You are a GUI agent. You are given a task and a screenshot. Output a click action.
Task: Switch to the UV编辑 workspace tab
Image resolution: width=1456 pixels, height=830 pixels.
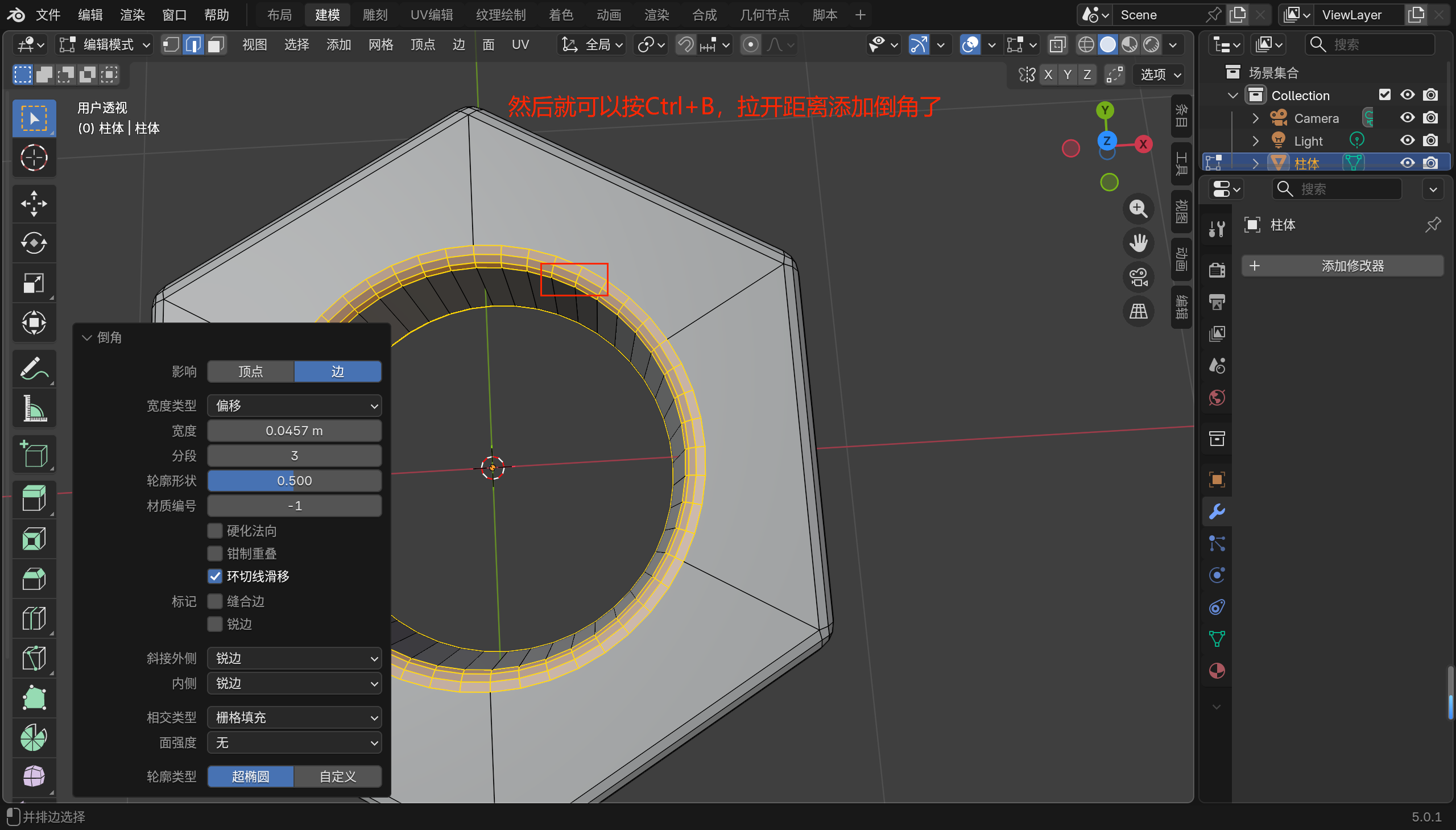pos(431,15)
